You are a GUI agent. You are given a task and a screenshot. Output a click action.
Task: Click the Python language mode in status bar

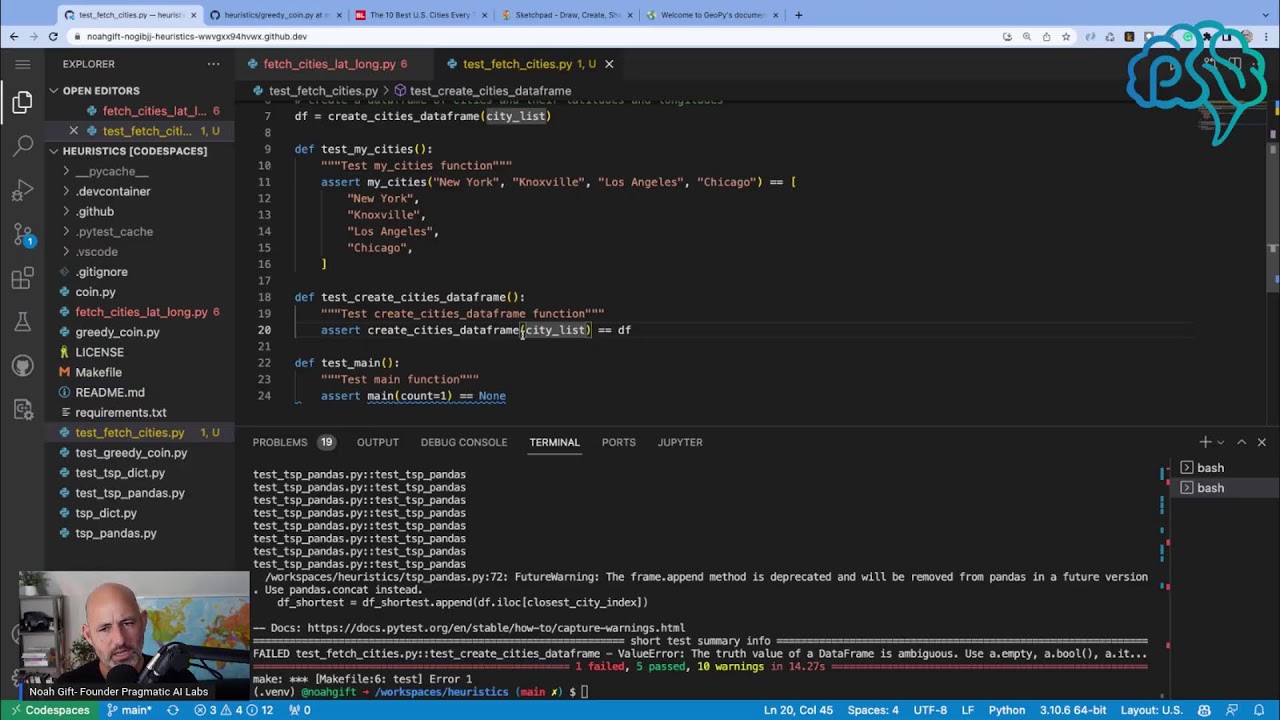pos(1007,710)
